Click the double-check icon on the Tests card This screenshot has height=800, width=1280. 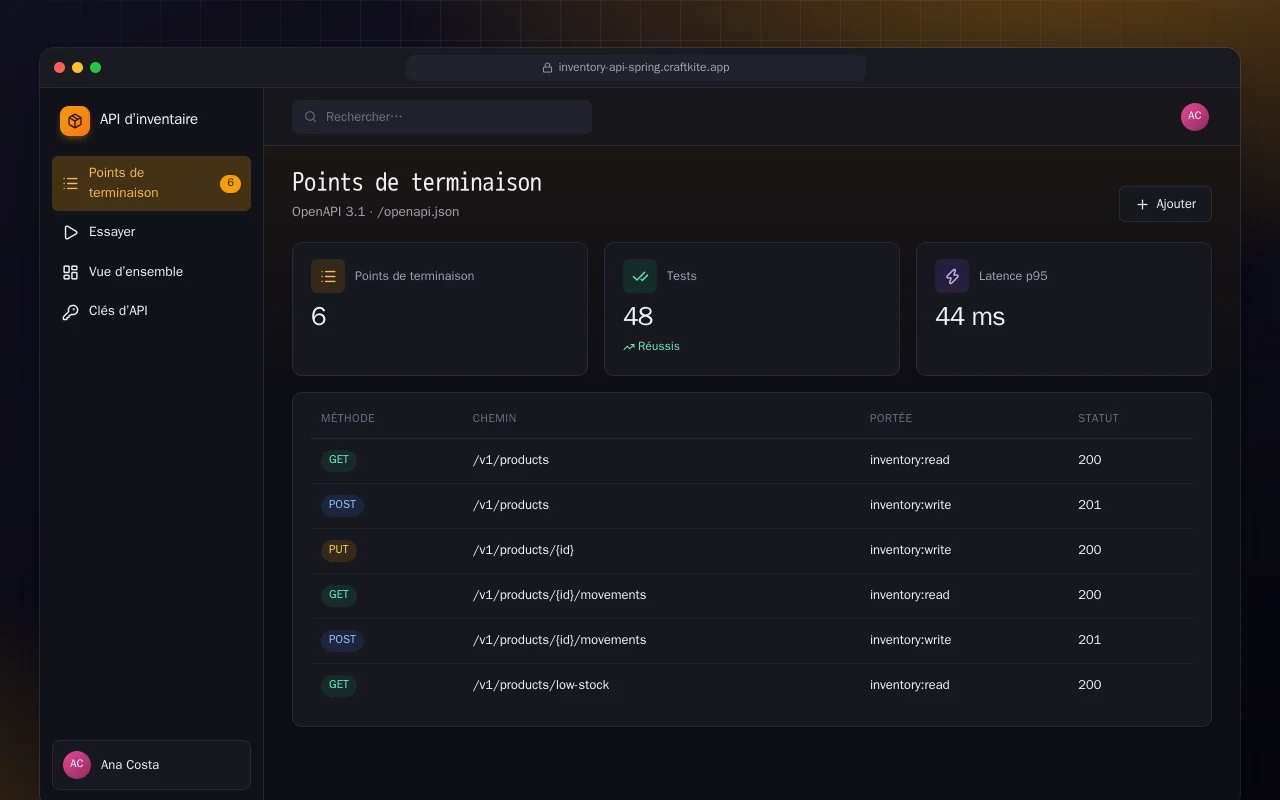click(x=640, y=276)
